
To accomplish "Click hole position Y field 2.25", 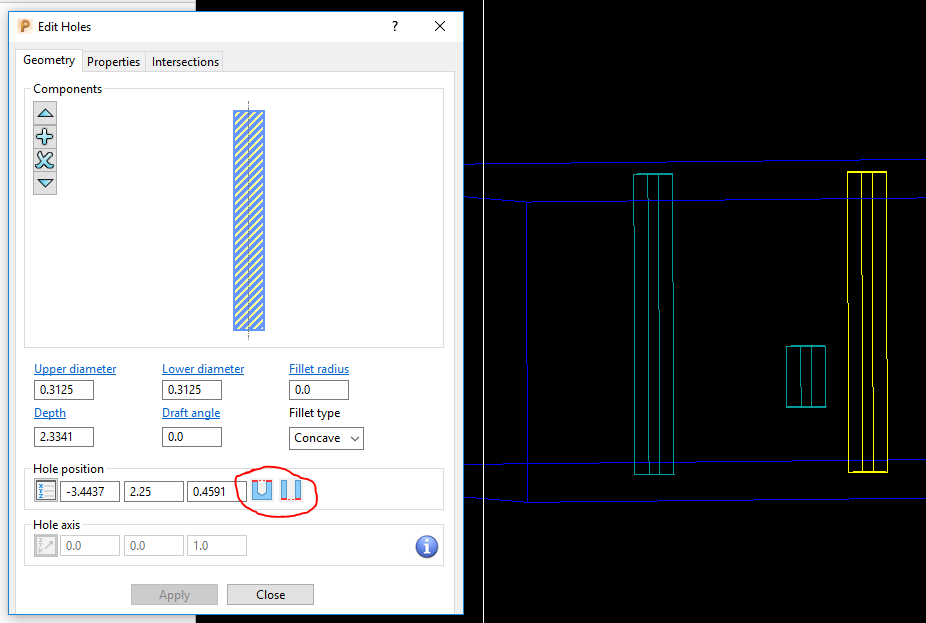I will pyautogui.click(x=154, y=491).
